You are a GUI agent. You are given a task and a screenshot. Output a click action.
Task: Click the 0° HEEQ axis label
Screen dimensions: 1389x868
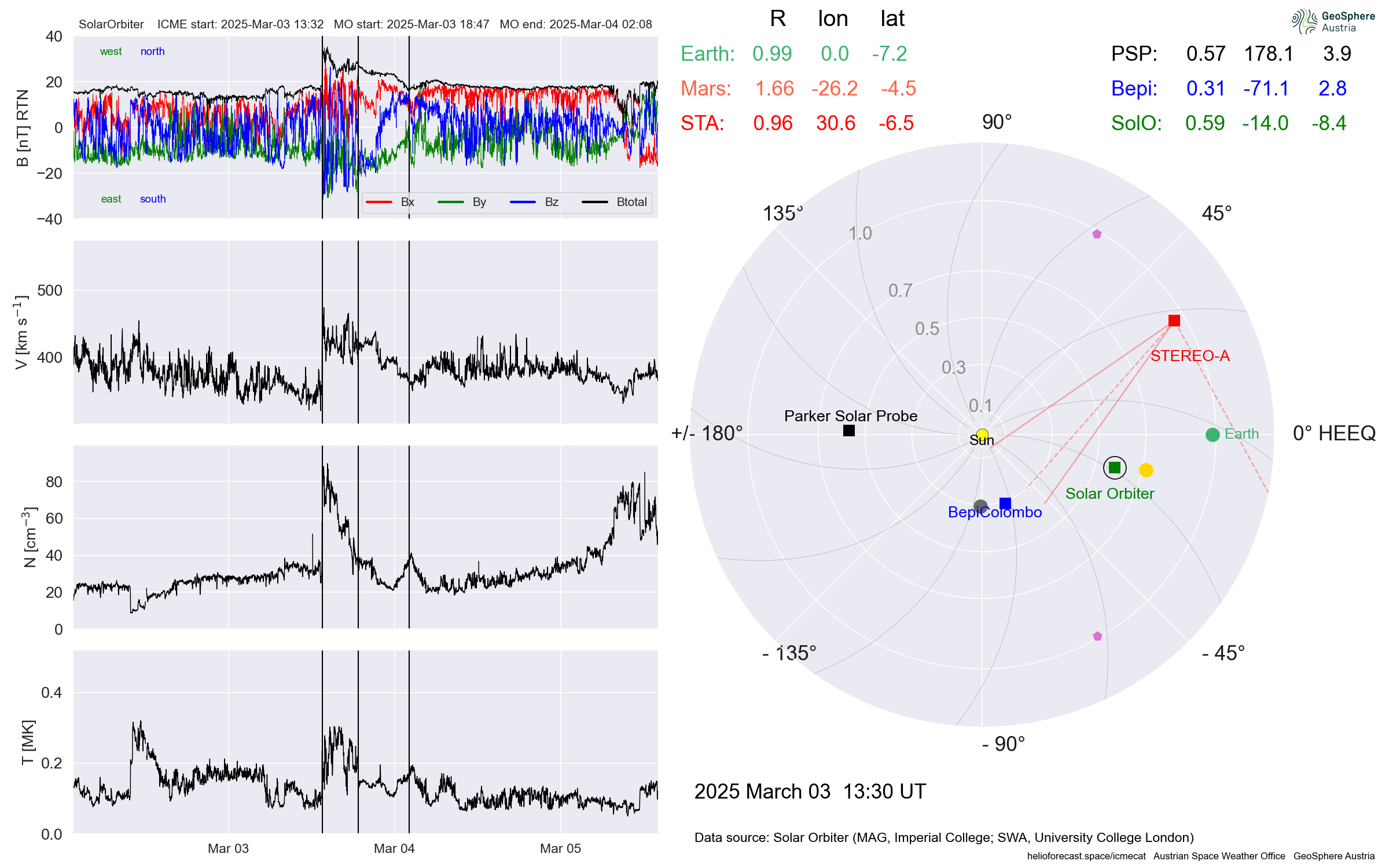1333,433
